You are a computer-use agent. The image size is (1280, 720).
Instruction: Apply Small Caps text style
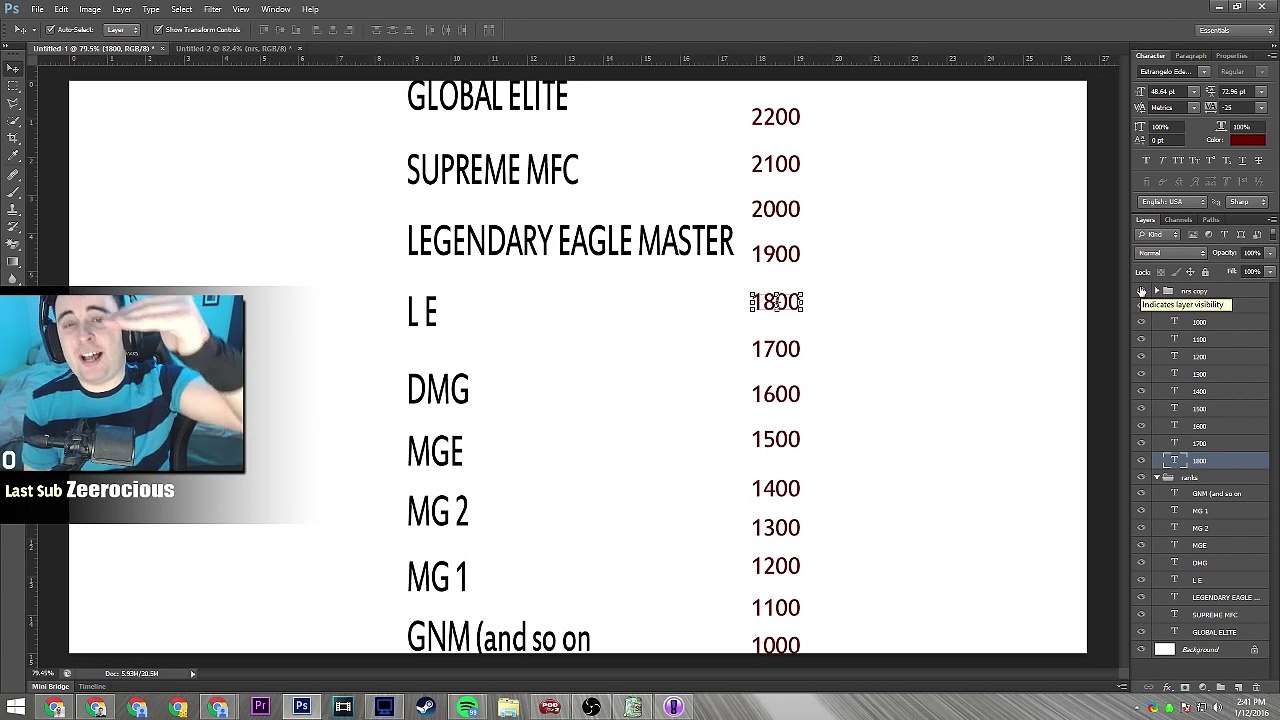coord(1194,160)
